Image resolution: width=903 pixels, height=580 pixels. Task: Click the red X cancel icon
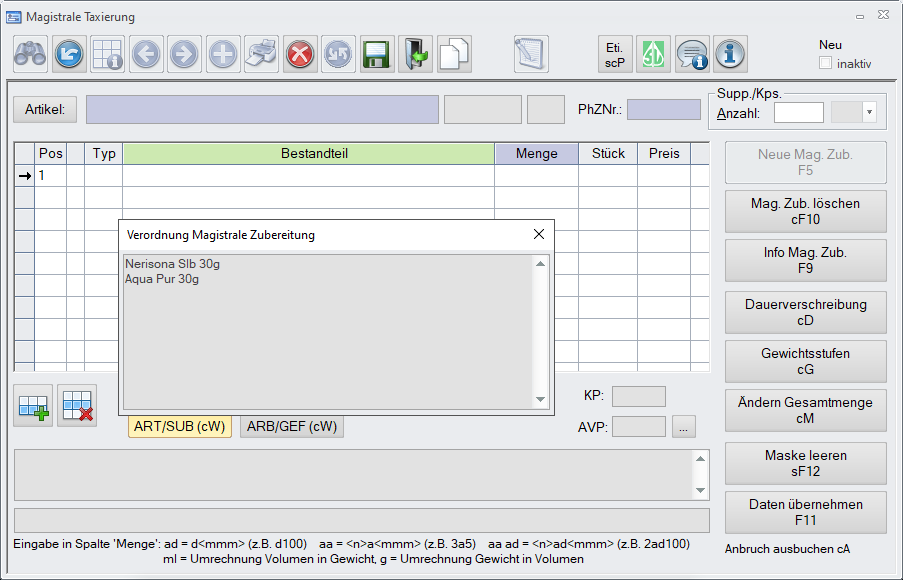click(x=299, y=54)
